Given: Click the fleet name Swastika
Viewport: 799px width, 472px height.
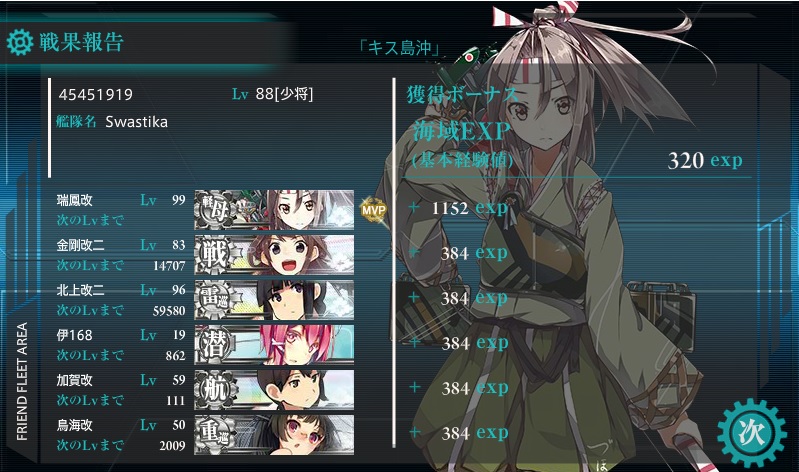Looking at the screenshot, I should click(x=137, y=122).
